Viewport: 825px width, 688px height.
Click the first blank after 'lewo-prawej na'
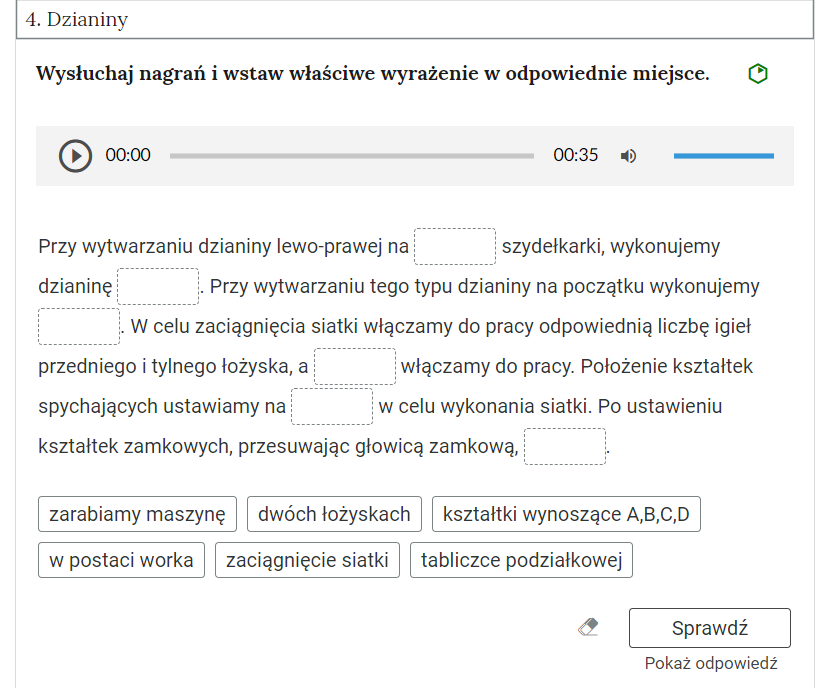[455, 246]
